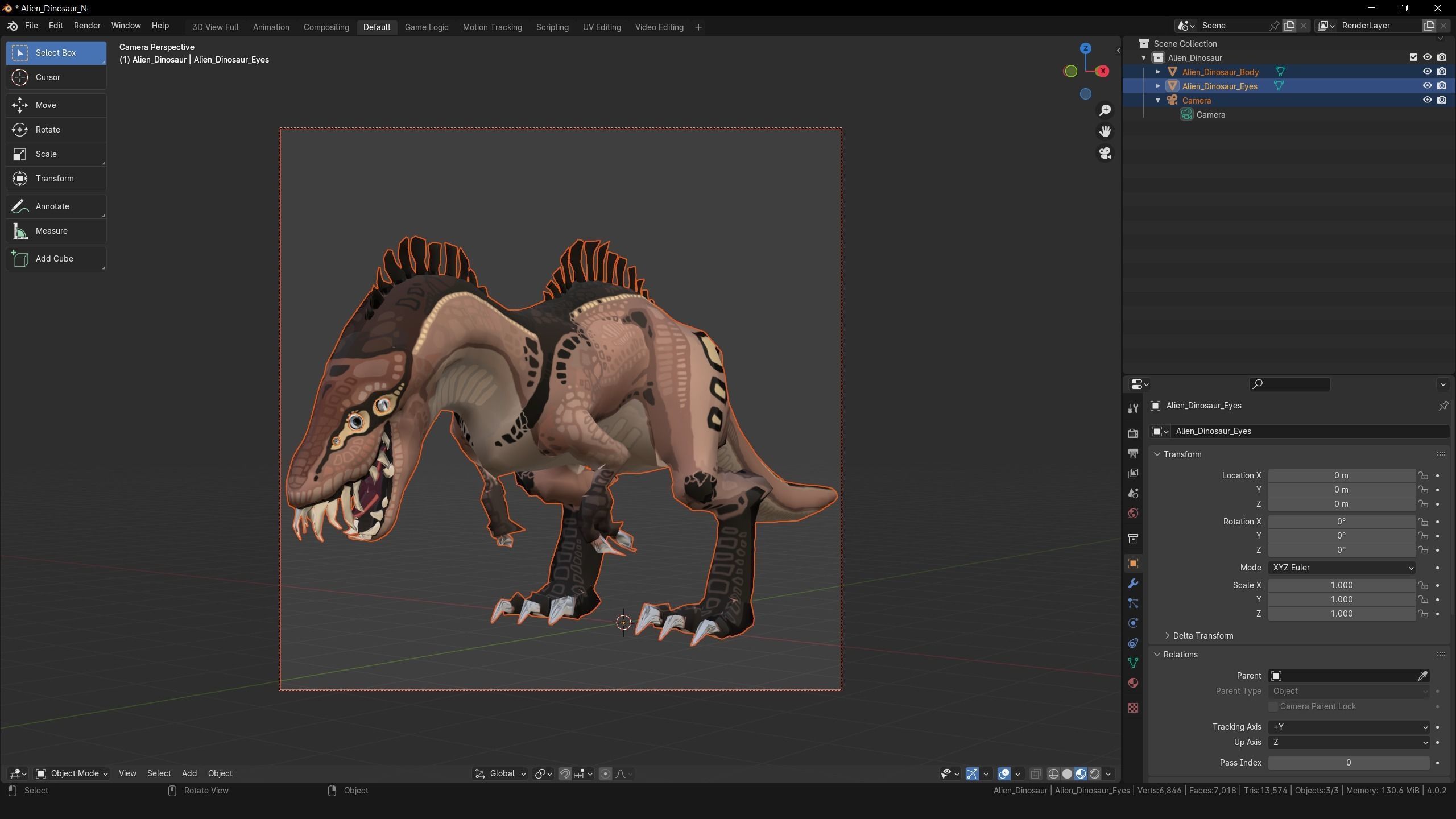The image size is (1456, 819).
Task: Exclude Alien_Dinosaur collection from view layer
Action: (x=1413, y=57)
